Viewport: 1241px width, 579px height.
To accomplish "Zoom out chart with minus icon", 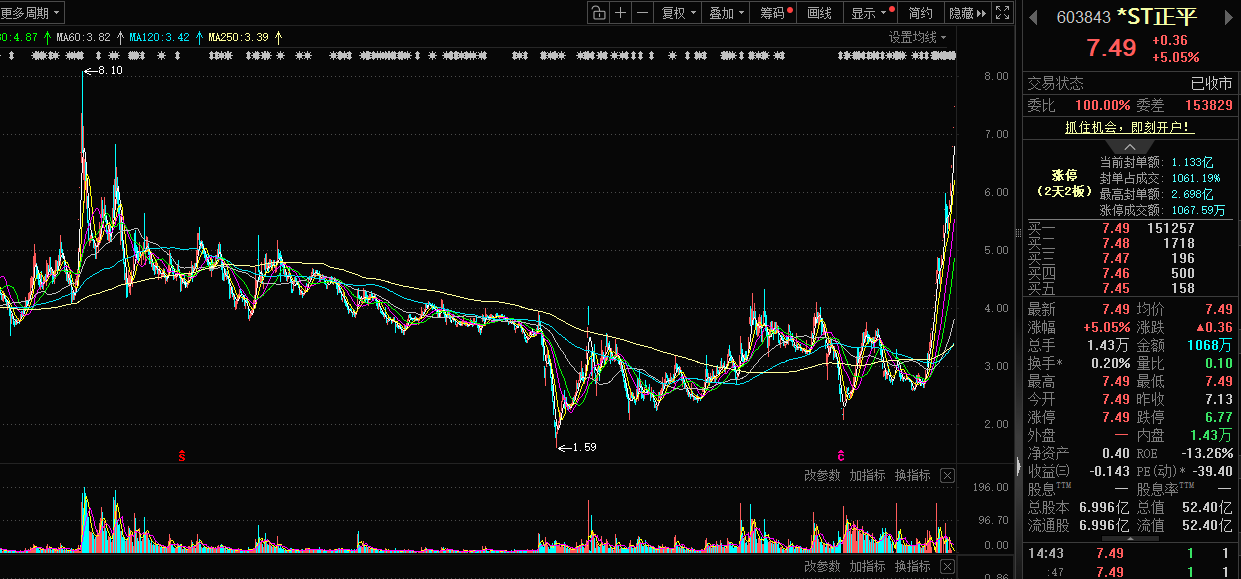I will coord(643,13).
